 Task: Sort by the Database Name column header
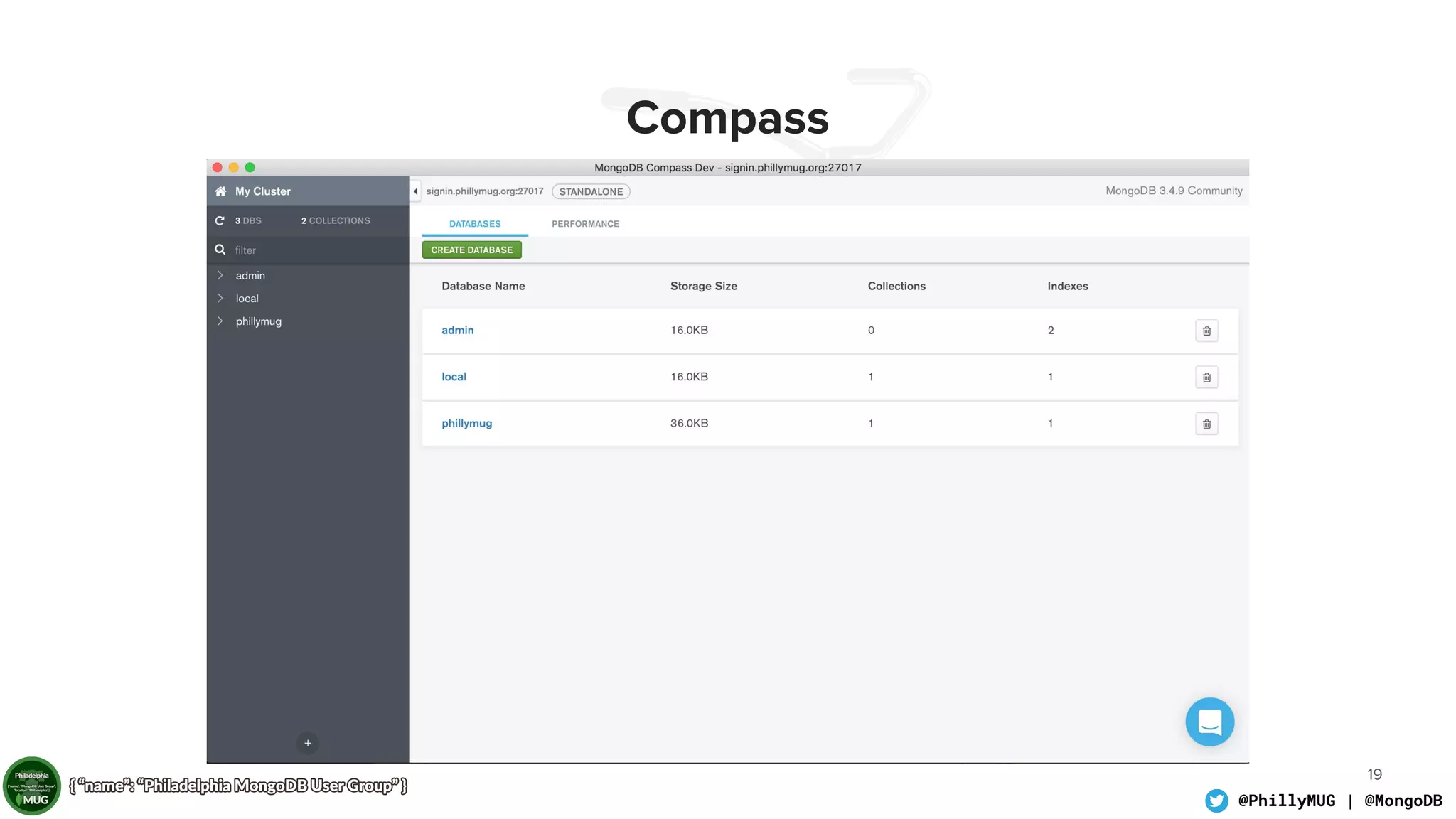point(483,286)
